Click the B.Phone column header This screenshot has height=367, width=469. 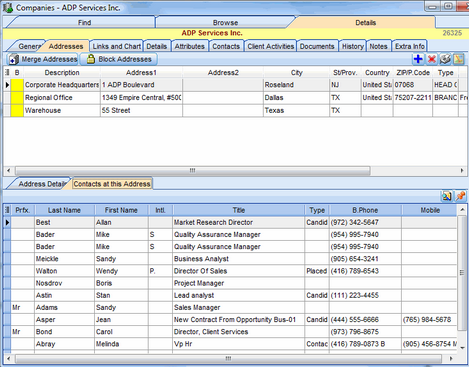coord(365,210)
